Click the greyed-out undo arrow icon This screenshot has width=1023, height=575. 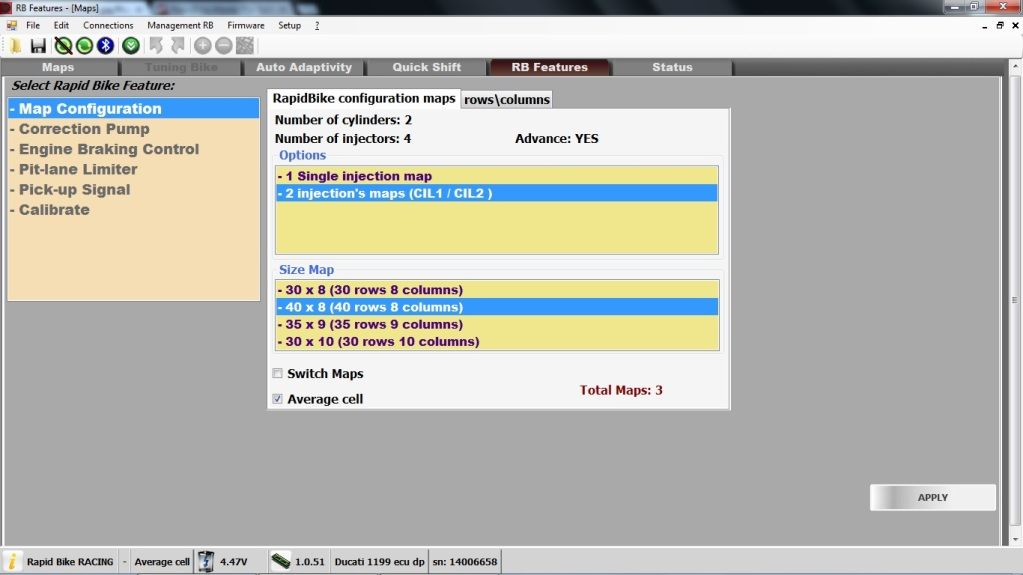pos(156,46)
